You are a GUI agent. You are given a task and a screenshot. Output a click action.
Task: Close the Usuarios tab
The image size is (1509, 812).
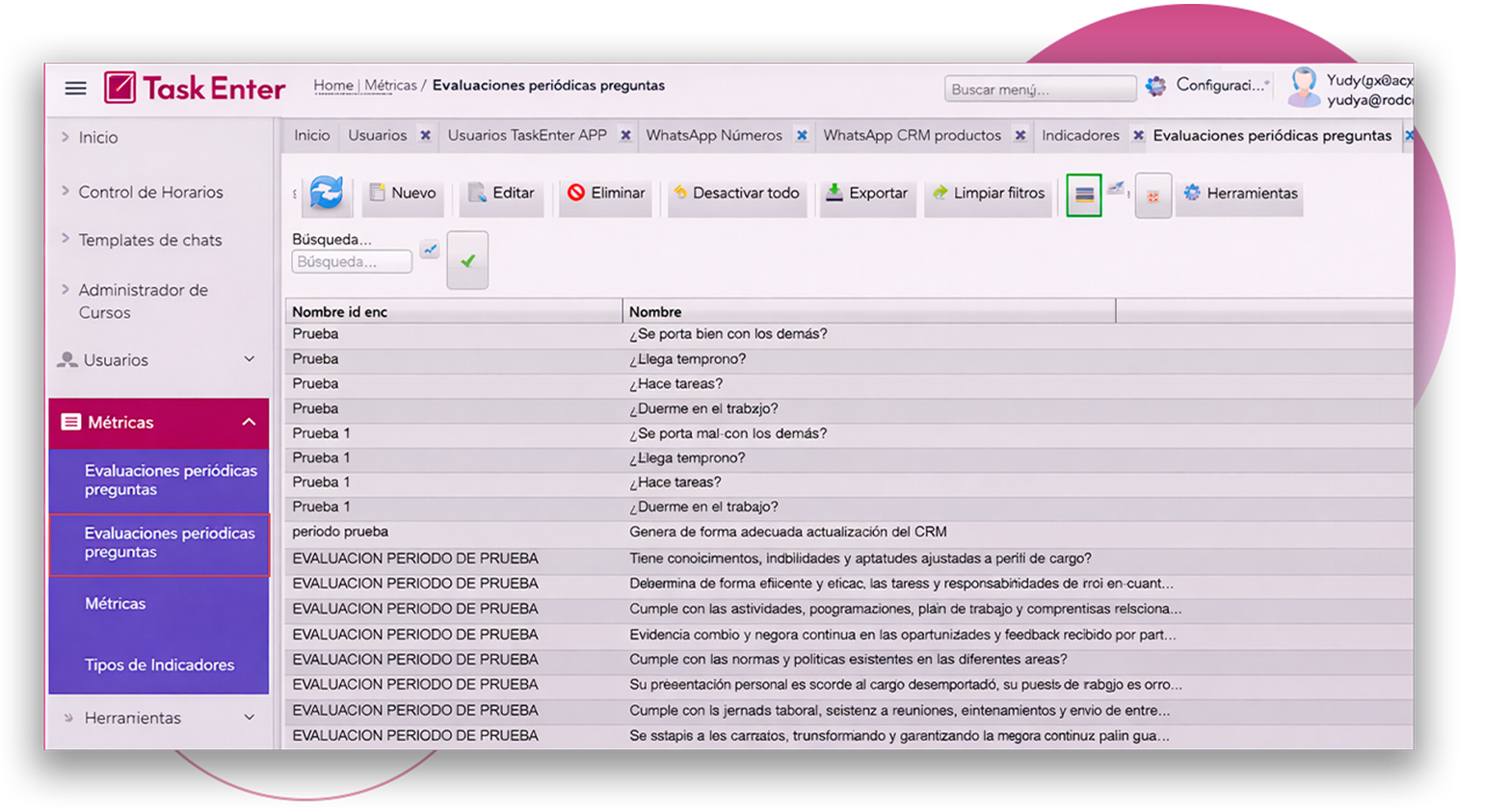click(x=425, y=136)
